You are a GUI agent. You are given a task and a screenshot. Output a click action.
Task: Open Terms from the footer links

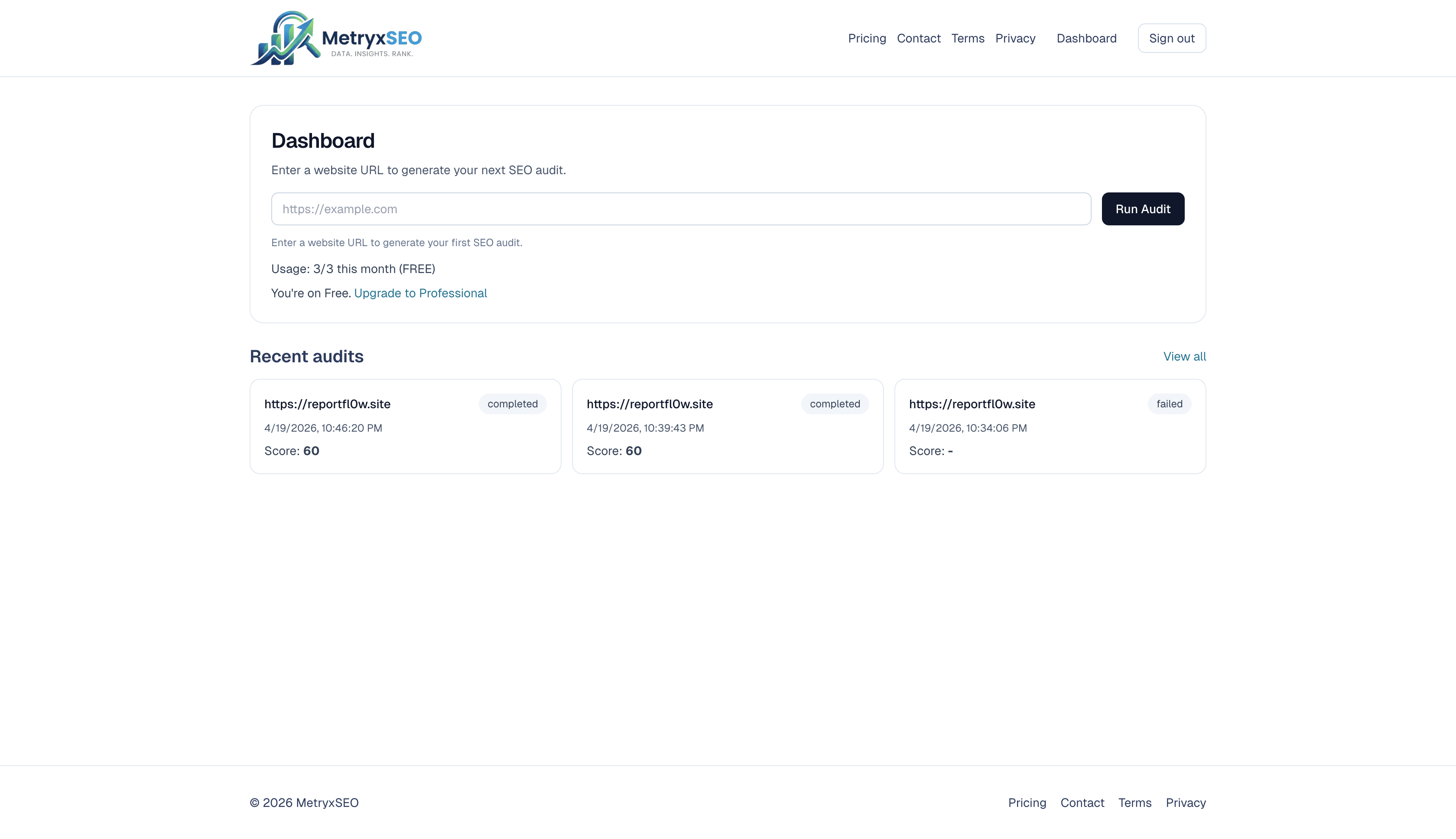tap(1134, 802)
